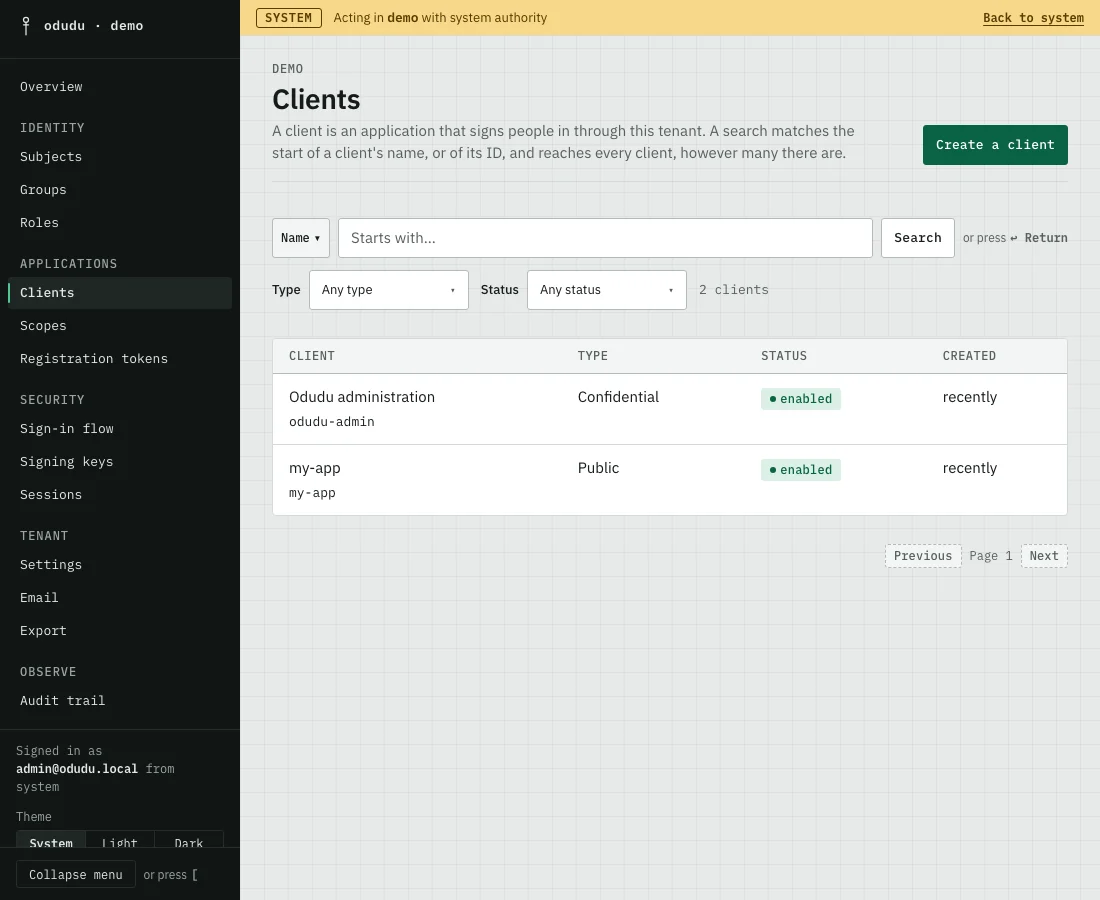The image size is (1100, 900).
Task: Click recently cell for my-app
Action: tap(970, 469)
